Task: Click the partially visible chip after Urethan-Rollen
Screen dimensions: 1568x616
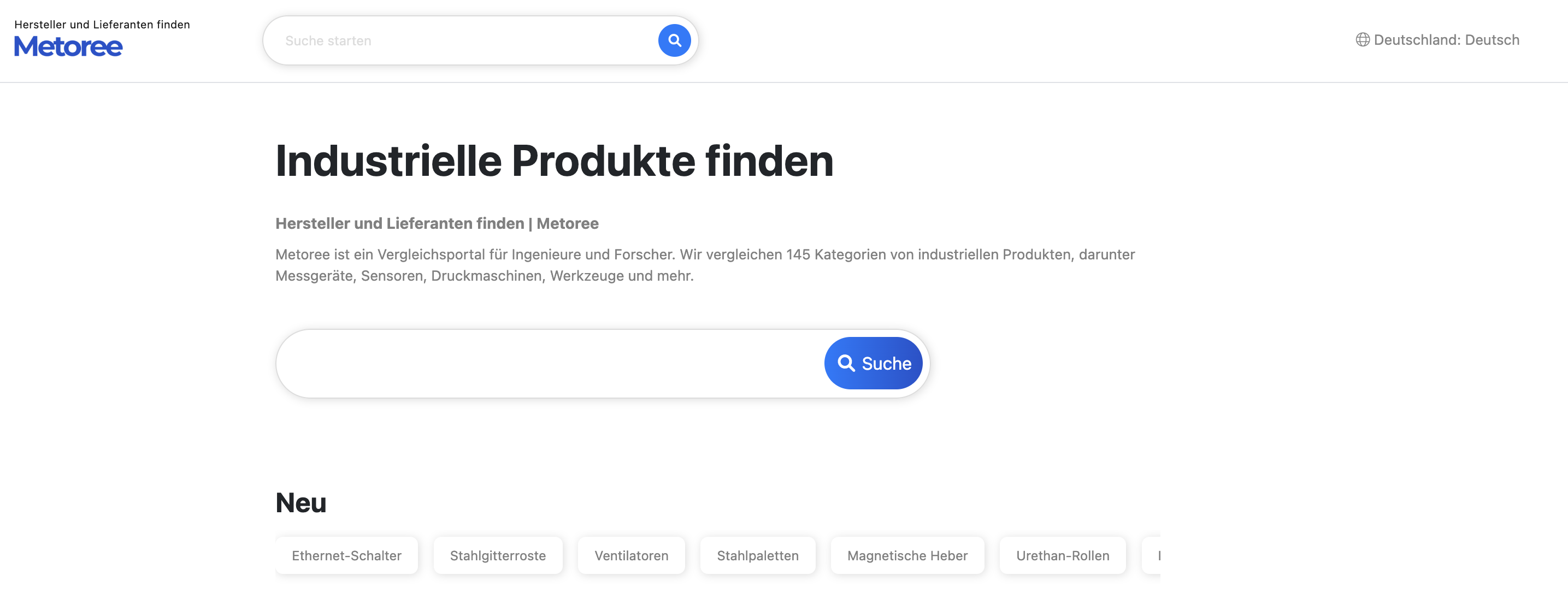Action: pyautogui.click(x=1152, y=555)
